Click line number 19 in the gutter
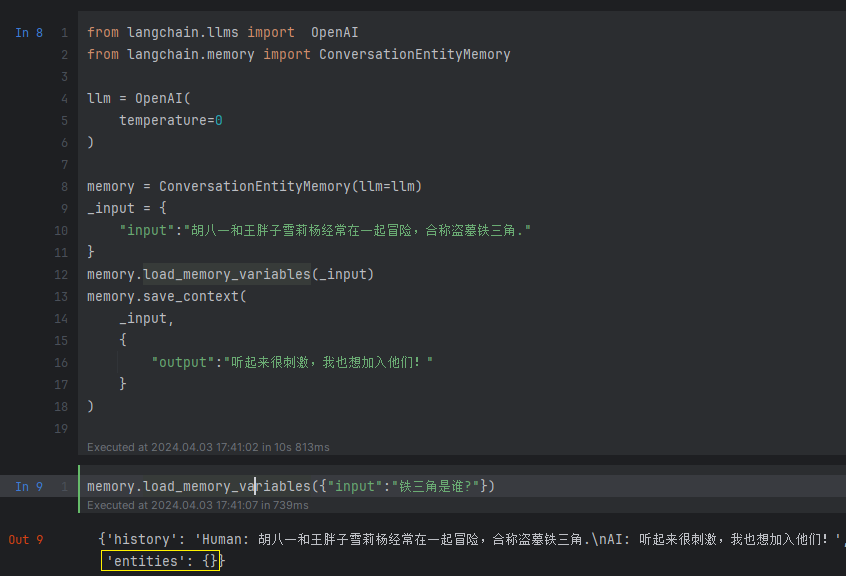 coord(61,429)
